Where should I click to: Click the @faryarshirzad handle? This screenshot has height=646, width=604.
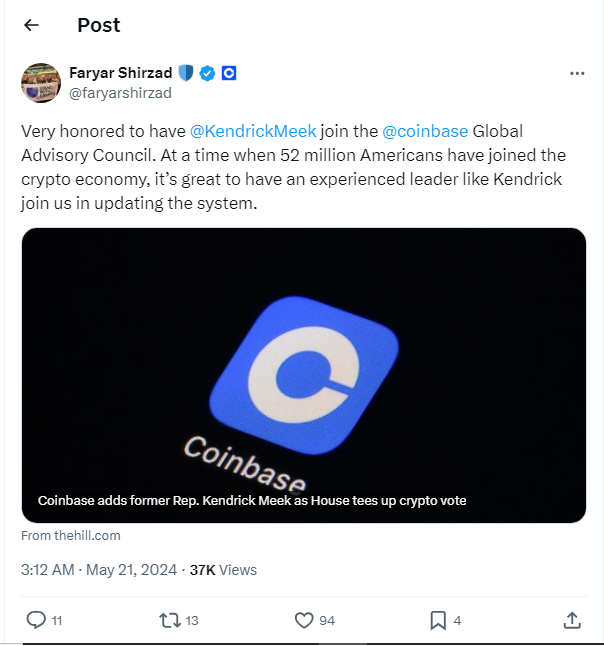pyautogui.click(x=120, y=93)
